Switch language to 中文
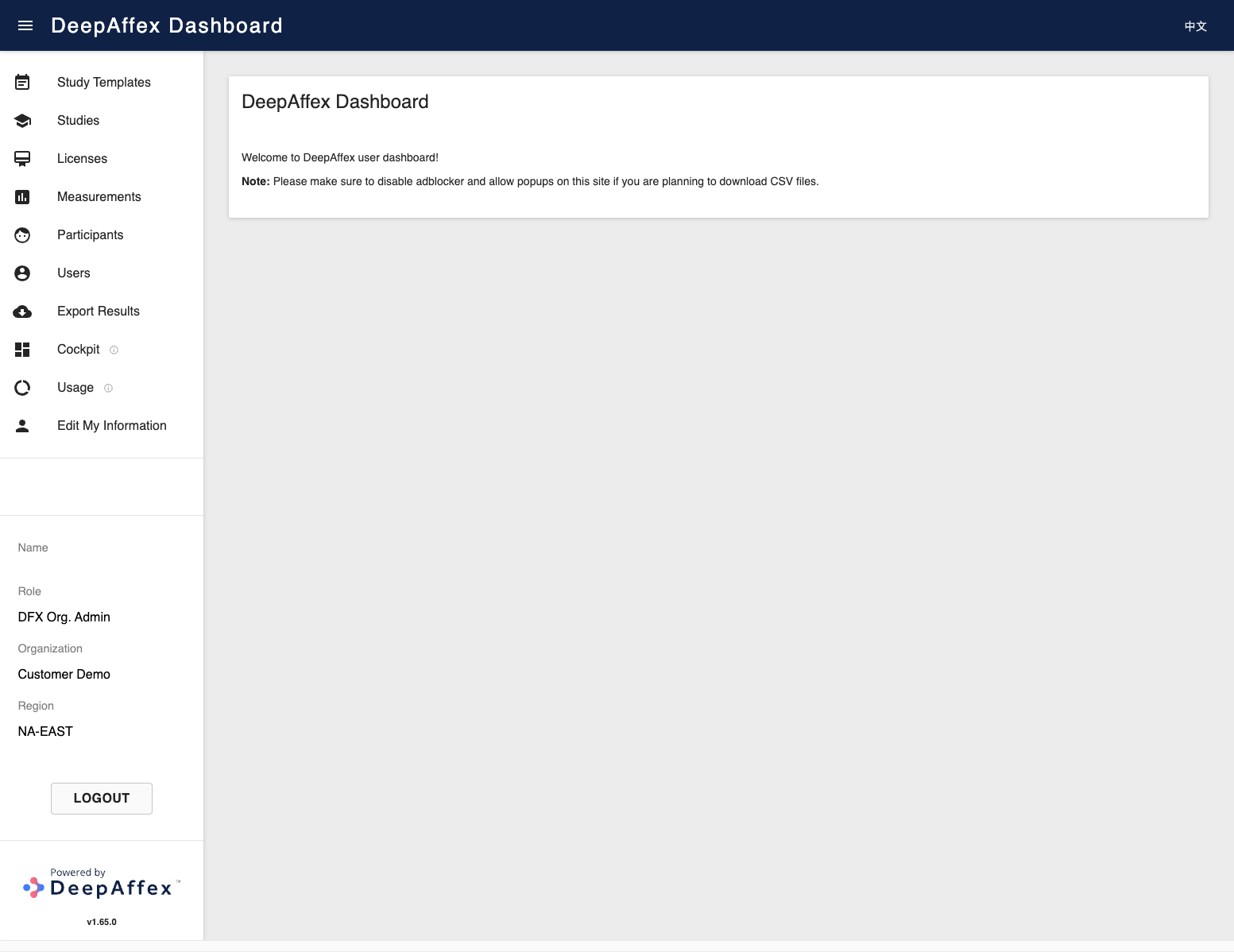The width and height of the screenshot is (1234, 952). click(1196, 26)
